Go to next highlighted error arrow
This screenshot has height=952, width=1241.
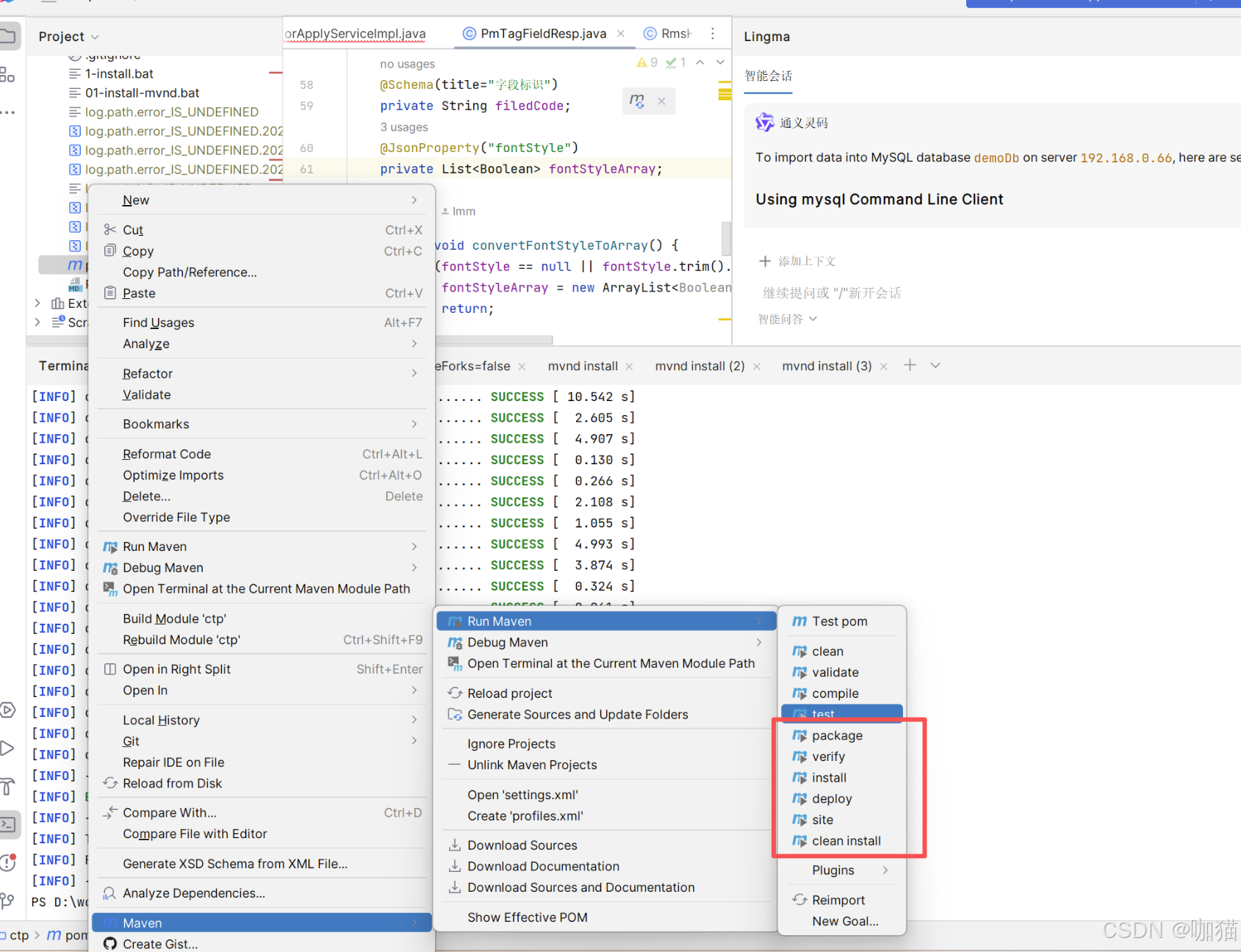coord(720,62)
